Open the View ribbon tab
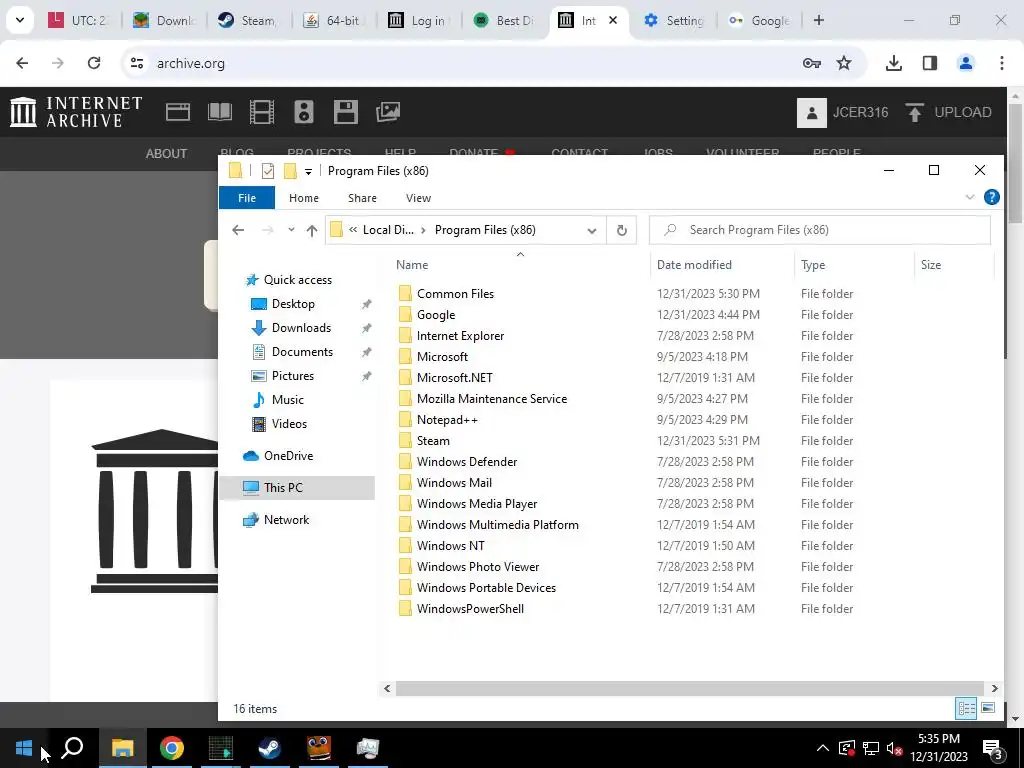The image size is (1024, 768). click(418, 198)
